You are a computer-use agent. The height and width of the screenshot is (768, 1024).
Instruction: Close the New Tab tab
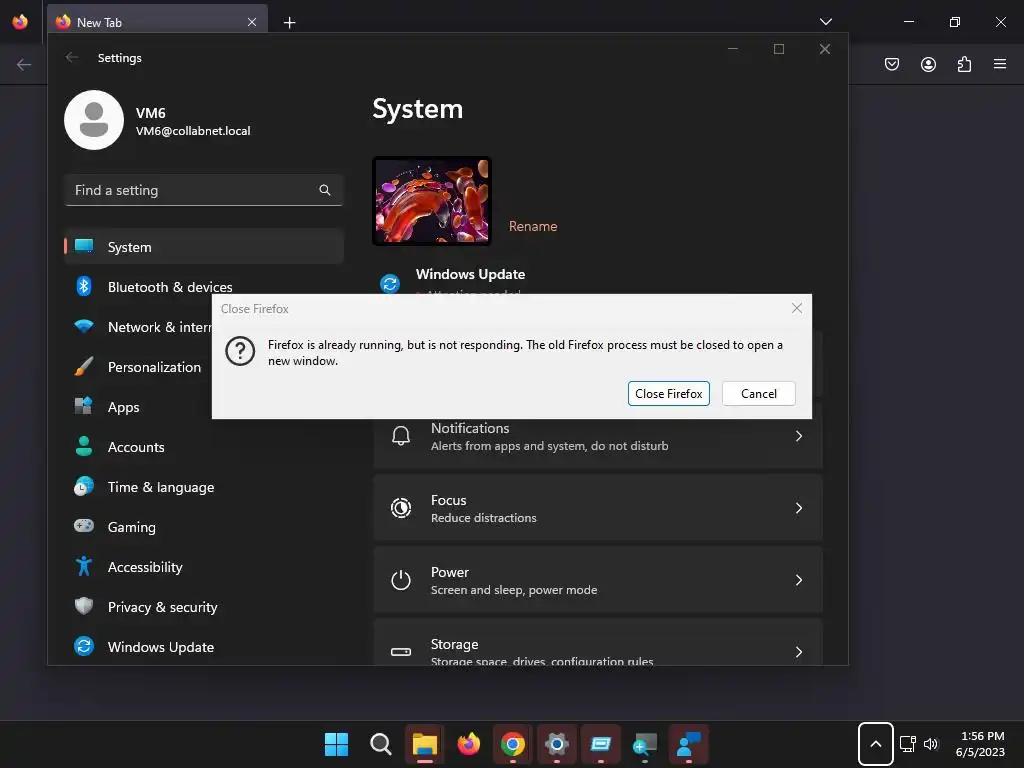click(252, 22)
